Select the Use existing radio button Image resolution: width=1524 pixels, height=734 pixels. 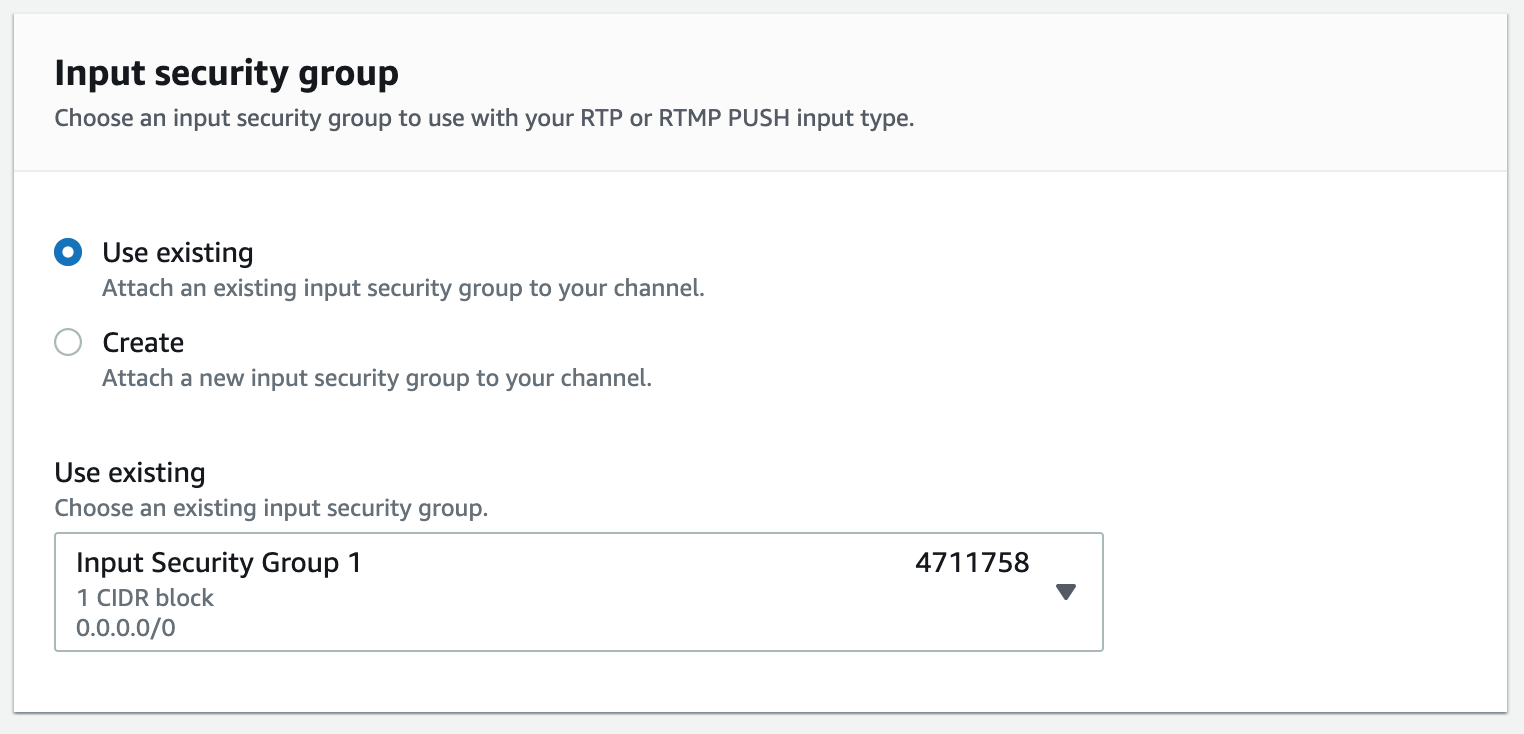click(x=67, y=252)
